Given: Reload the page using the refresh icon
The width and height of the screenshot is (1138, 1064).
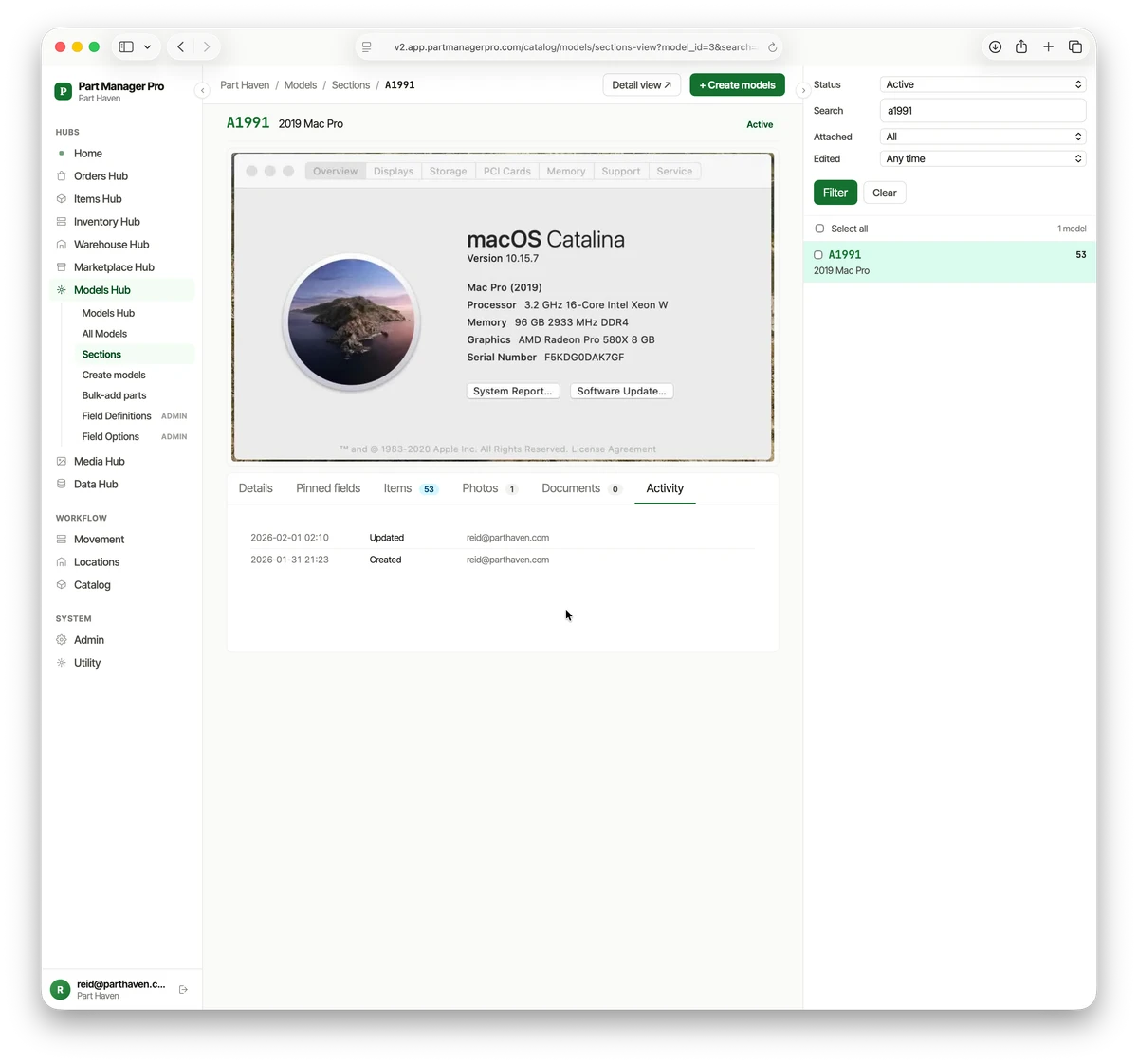Looking at the screenshot, I should click(x=772, y=47).
